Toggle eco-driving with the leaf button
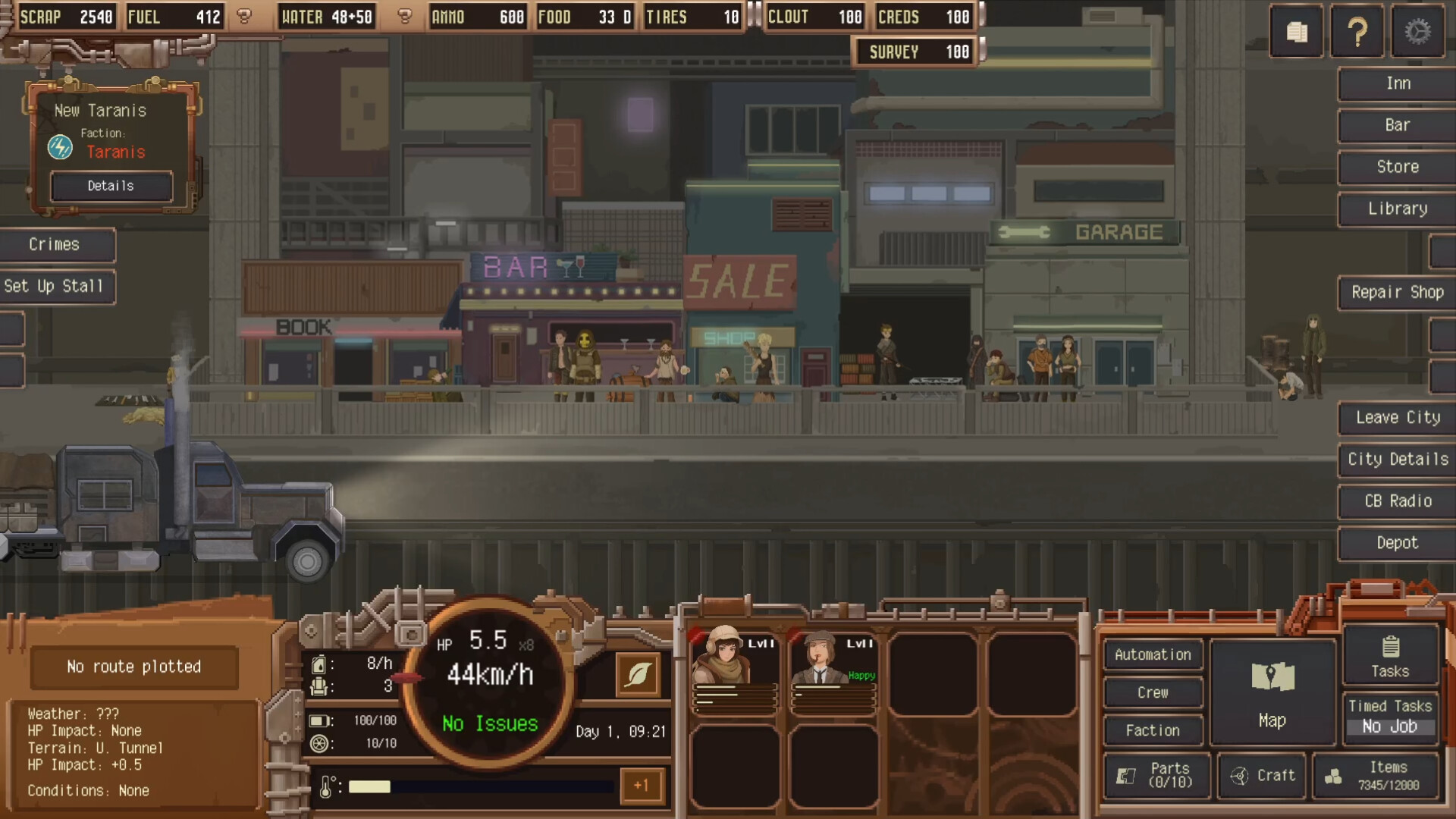Image resolution: width=1456 pixels, height=819 pixels. (638, 674)
